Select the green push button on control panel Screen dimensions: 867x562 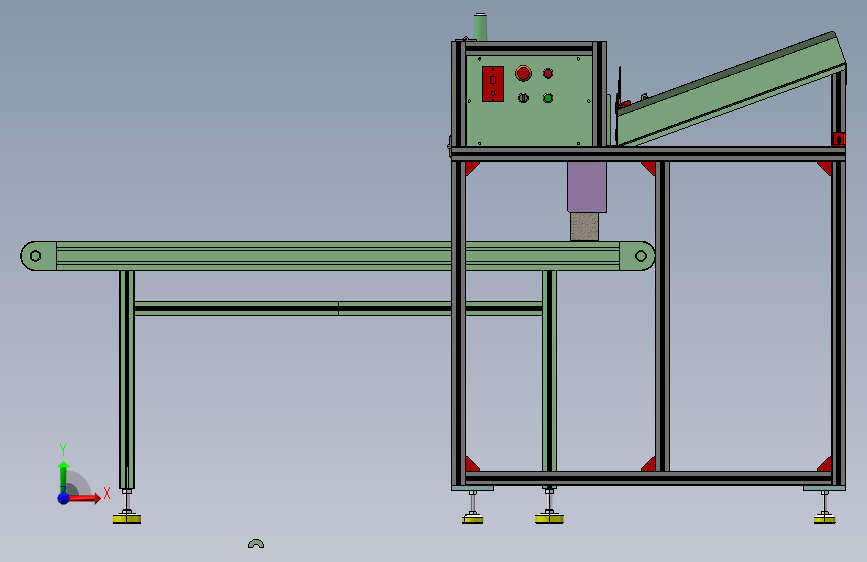pyautogui.click(x=548, y=98)
